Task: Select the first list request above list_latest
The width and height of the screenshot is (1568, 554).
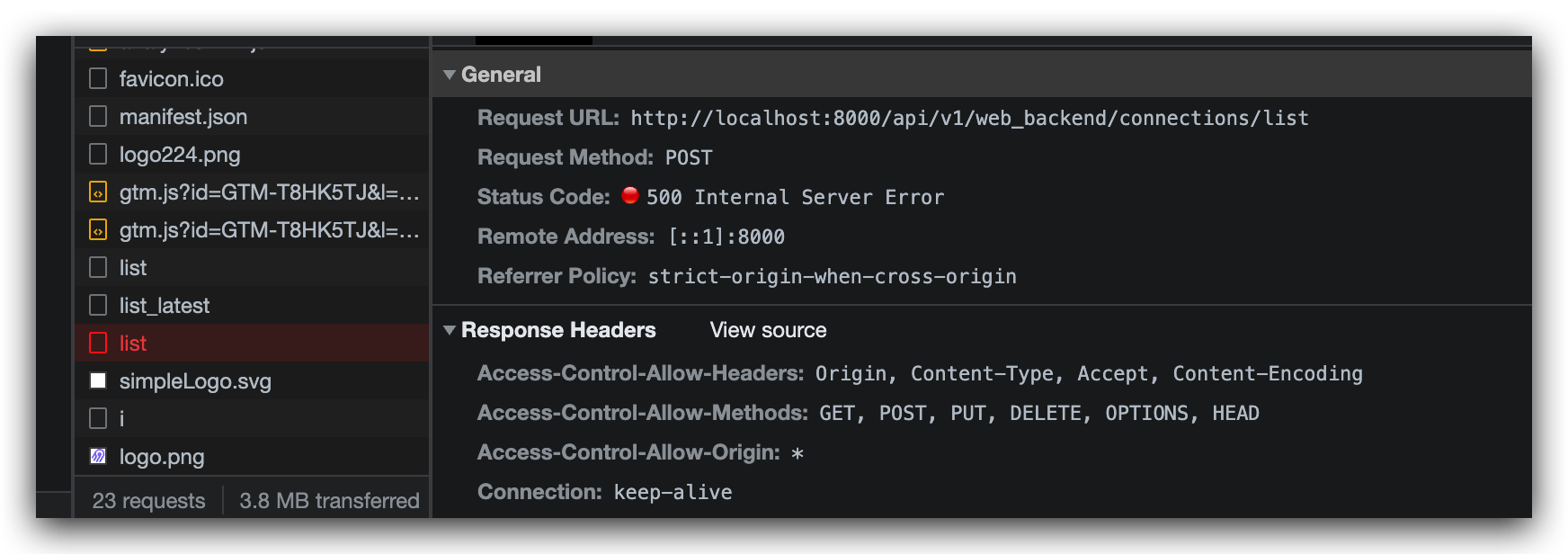Action: click(252, 268)
